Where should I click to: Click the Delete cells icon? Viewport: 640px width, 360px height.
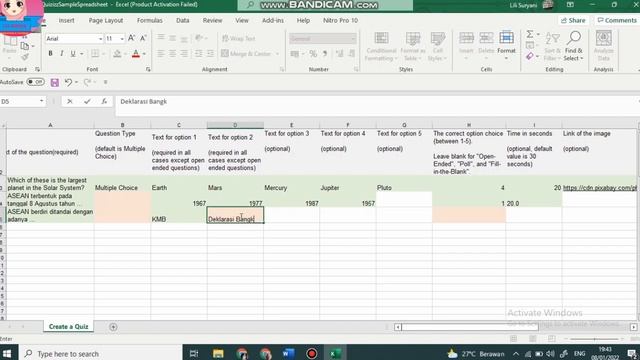tap(486, 38)
